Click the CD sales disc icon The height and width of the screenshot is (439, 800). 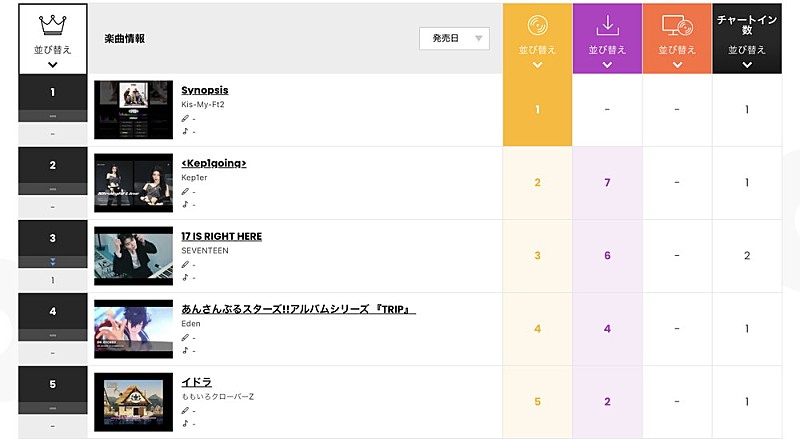tap(537, 25)
